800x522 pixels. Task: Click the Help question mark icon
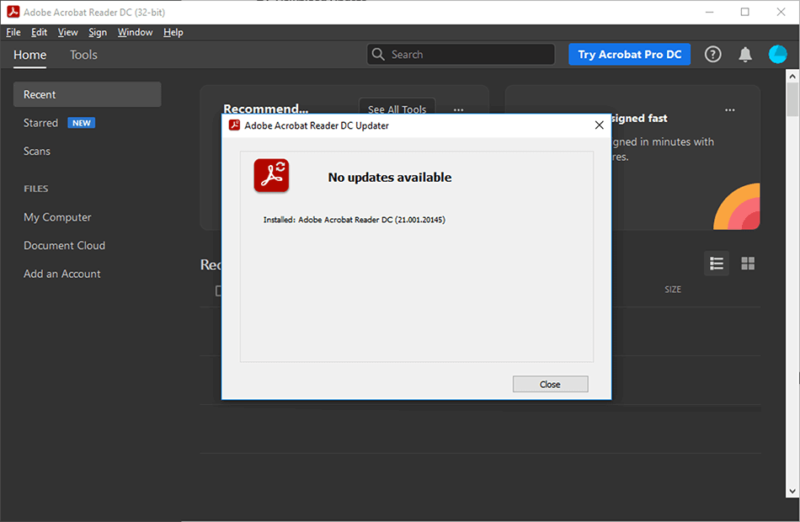pos(713,54)
